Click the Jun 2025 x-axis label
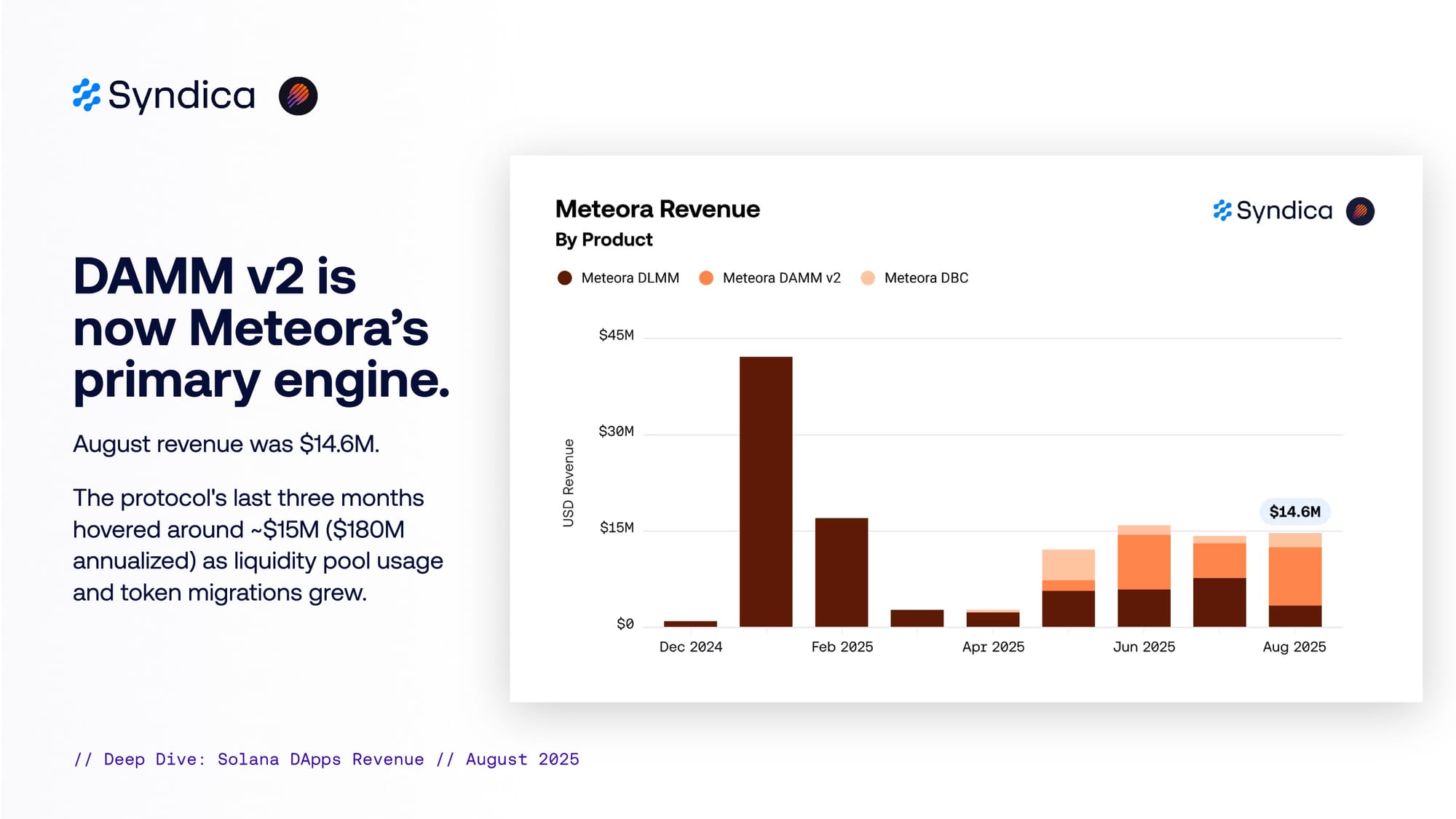 tap(1144, 646)
